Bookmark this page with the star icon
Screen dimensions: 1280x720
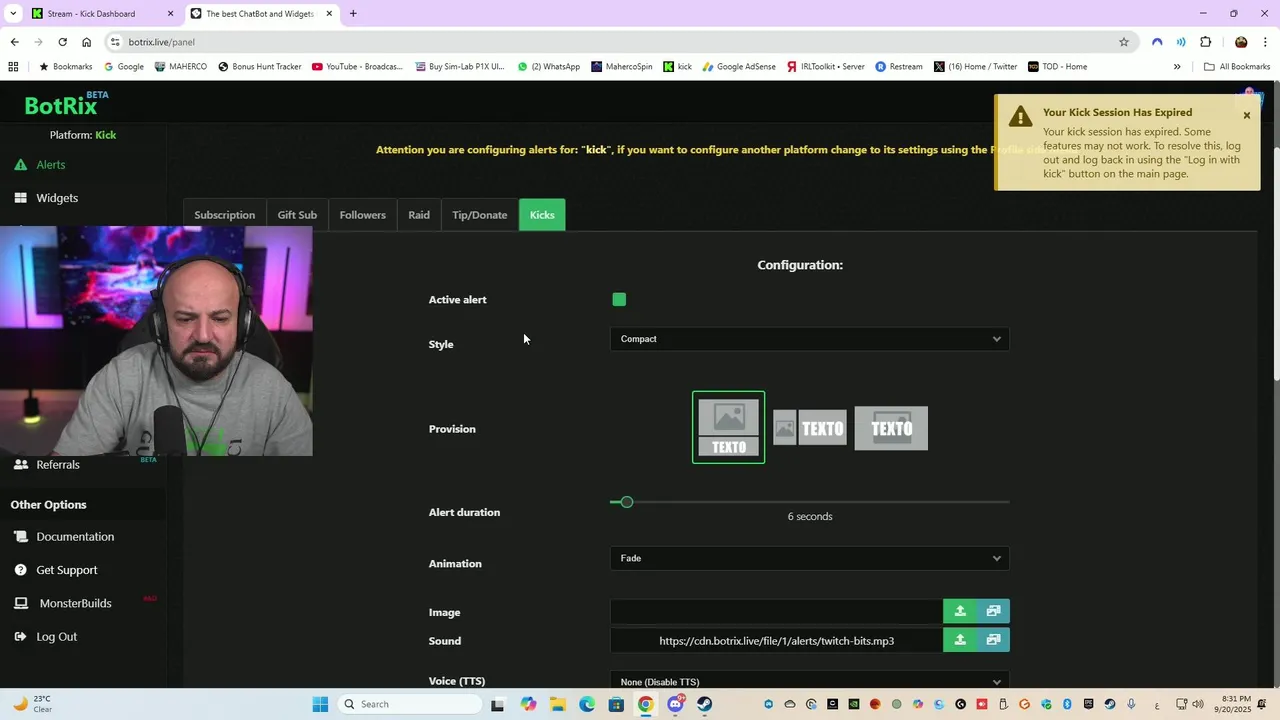pyautogui.click(x=1124, y=42)
